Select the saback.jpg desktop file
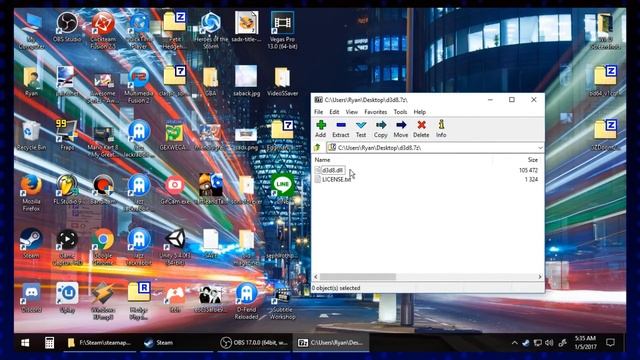 point(247,81)
